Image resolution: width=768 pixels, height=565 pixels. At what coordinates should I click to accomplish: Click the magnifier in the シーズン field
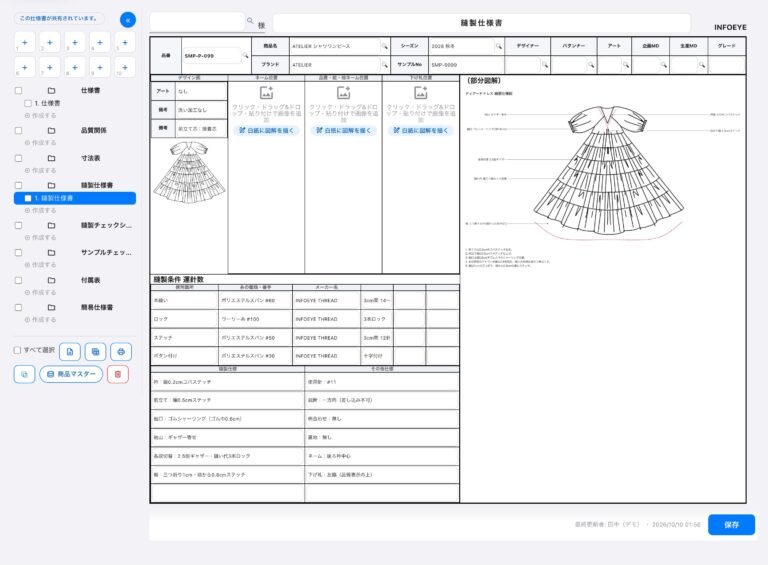pyautogui.click(x=499, y=46)
